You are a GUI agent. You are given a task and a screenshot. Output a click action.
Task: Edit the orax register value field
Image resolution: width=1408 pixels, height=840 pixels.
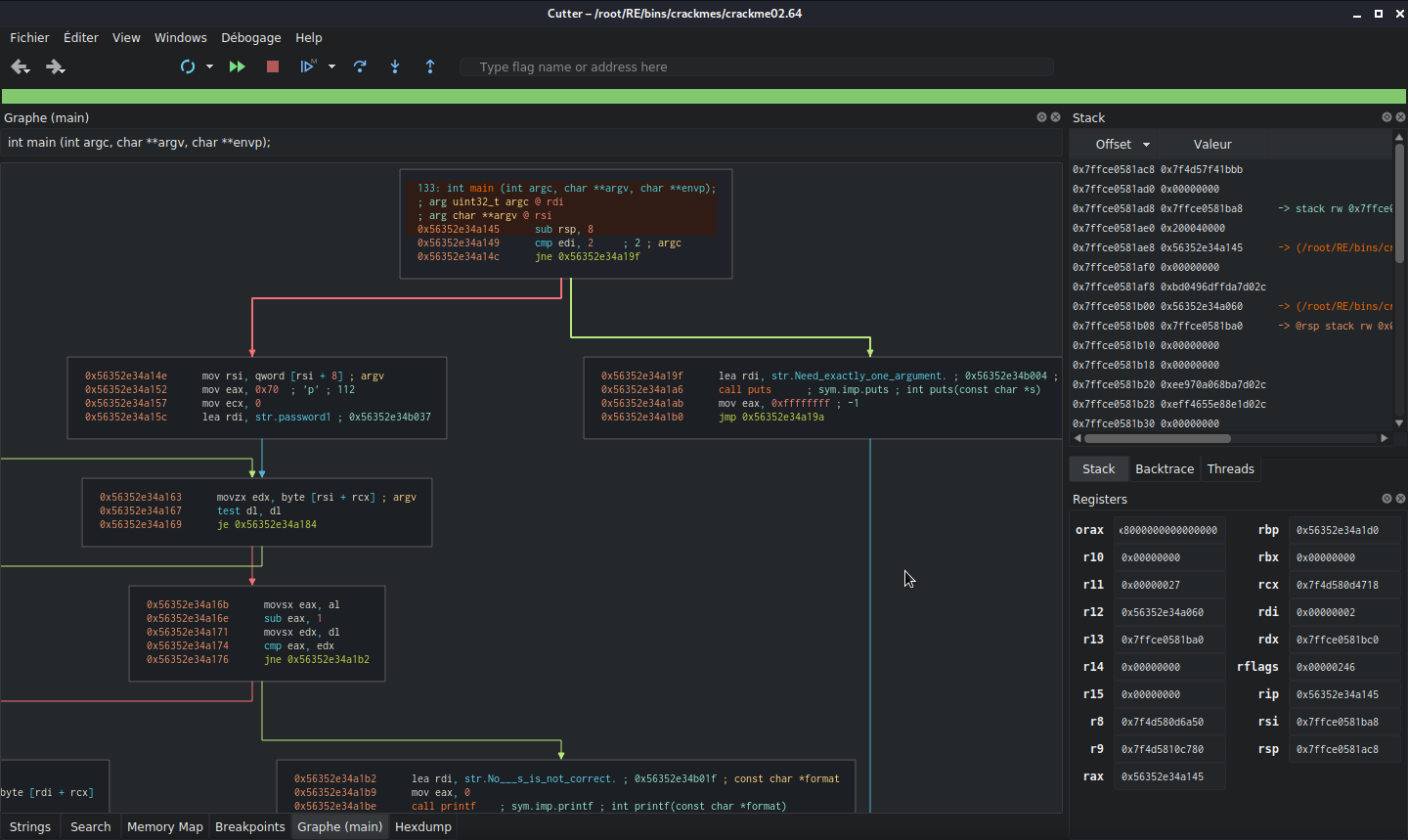1168,530
